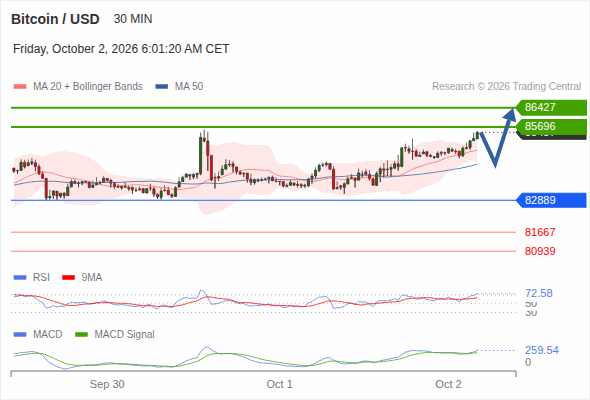Click the MA 50 blue legend swatch
Screen dimensions: 590x400
coord(162,87)
